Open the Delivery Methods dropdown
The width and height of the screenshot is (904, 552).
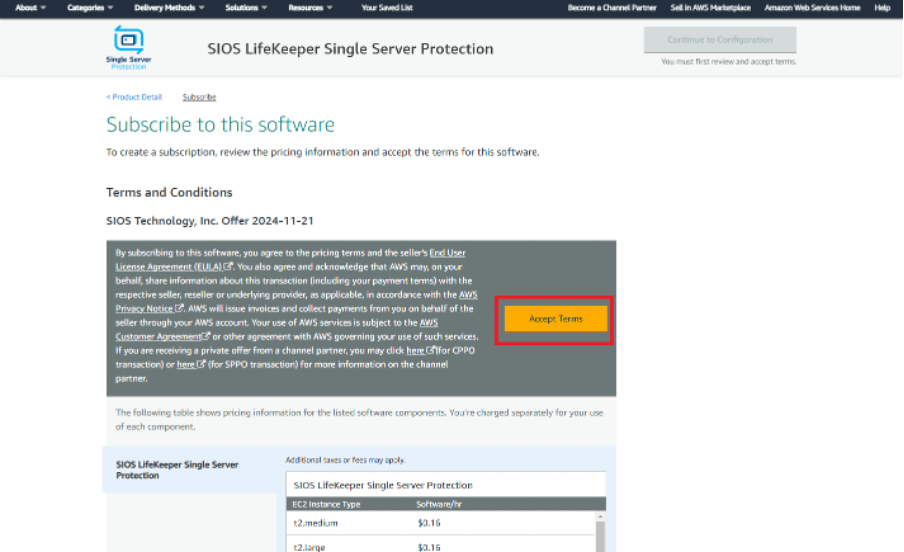point(169,7)
